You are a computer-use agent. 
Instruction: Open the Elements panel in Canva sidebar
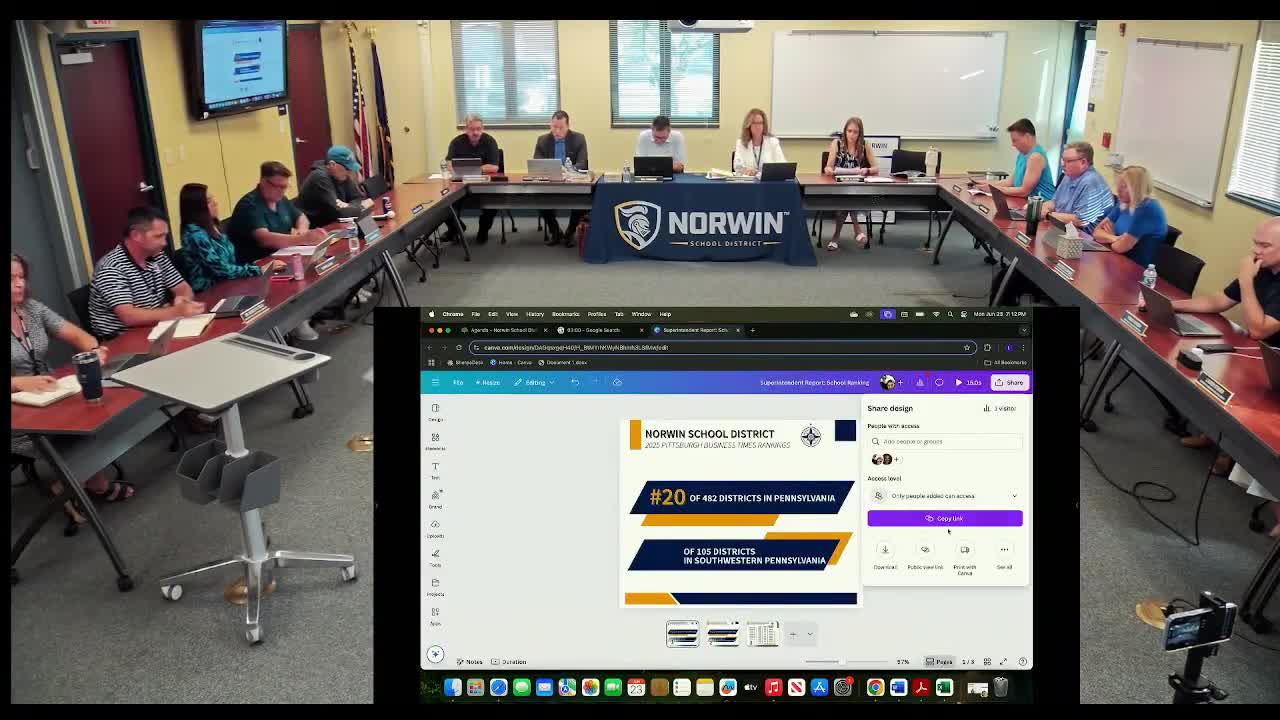click(435, 441)
